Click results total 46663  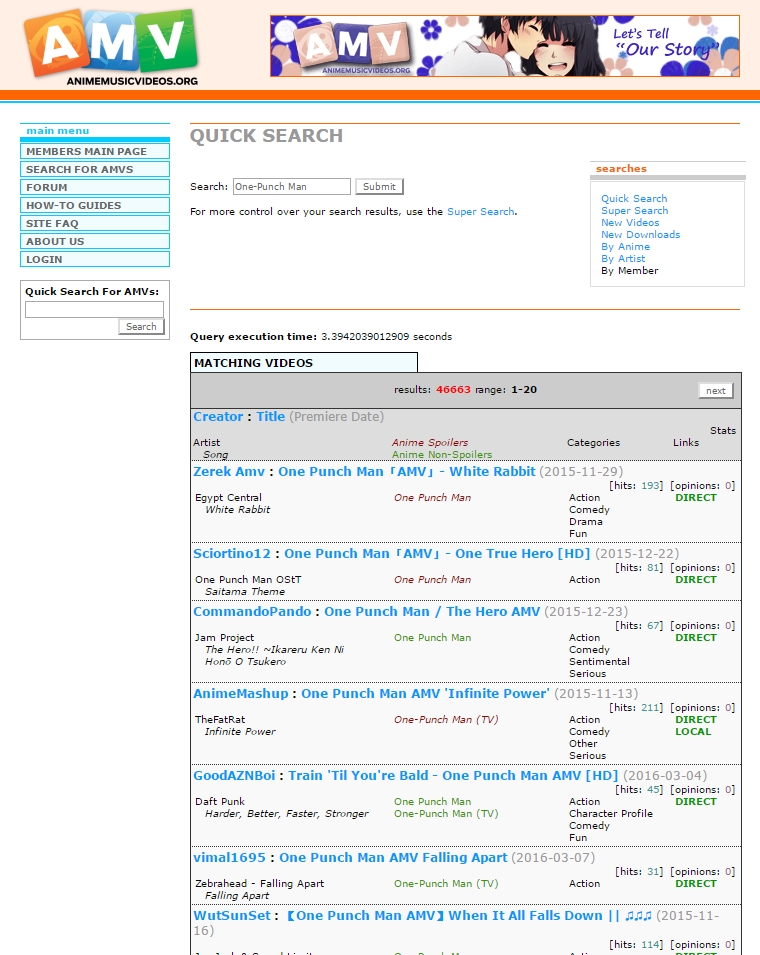point(453,390)
